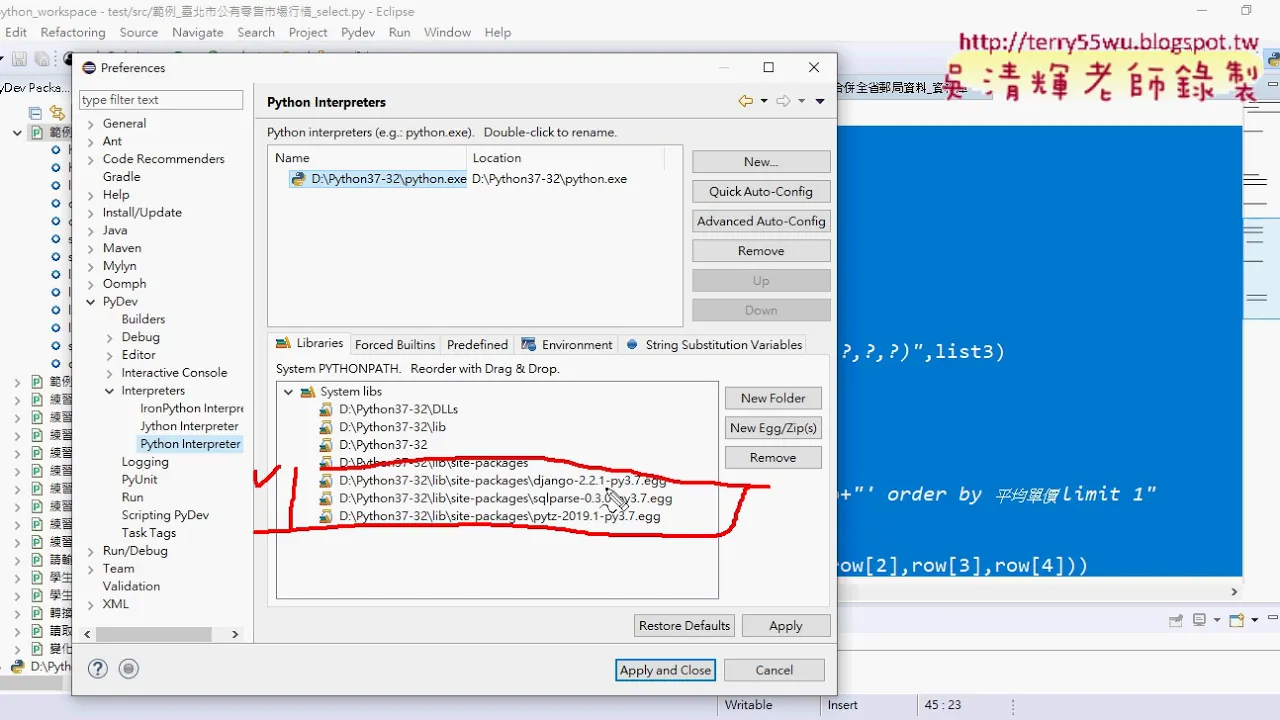1280x720 pixels.
Task: Click the back navigation arrow icon
Action: 745,101
